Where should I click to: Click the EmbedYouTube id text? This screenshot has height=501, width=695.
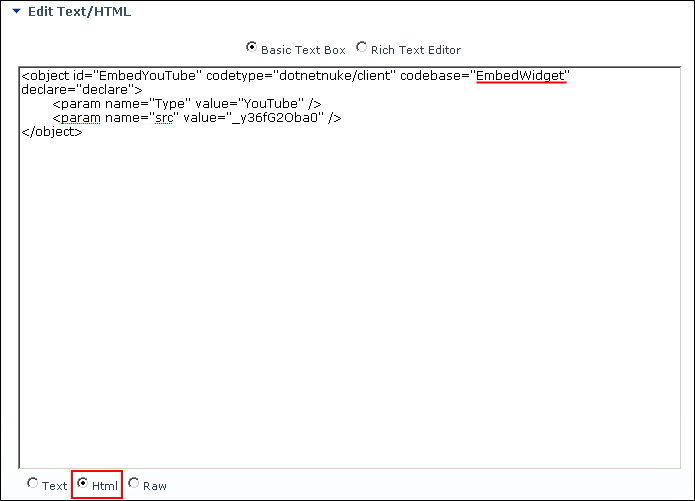(148, 76)
